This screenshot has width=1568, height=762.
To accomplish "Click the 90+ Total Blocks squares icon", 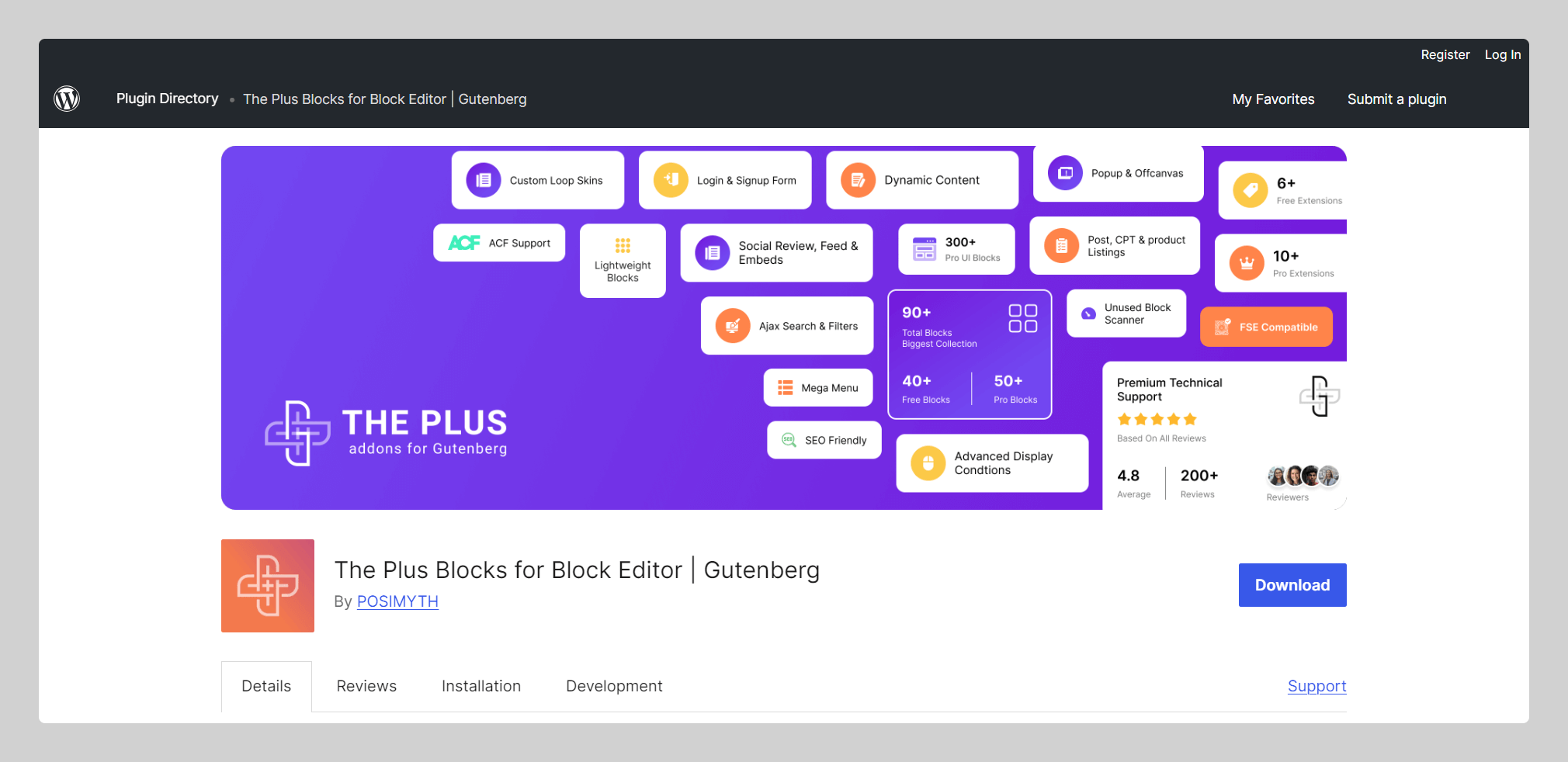I will (1023, 318).
